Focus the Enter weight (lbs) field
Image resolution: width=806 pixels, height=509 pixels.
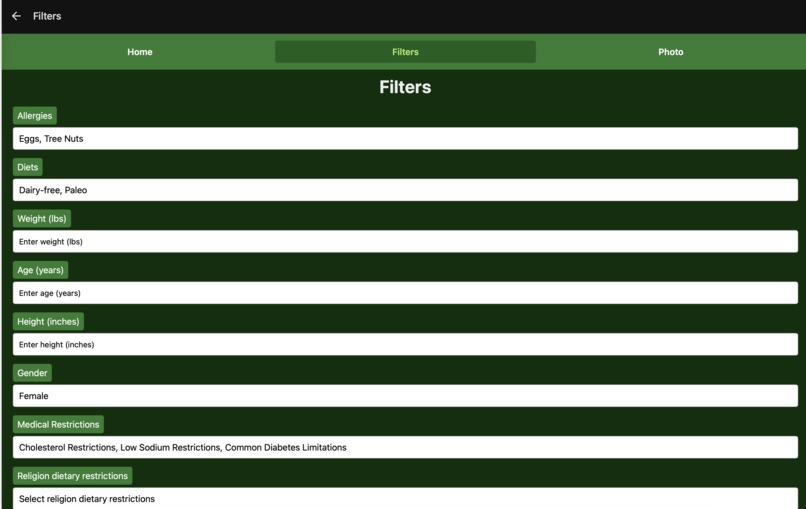click(x=405, y=241)
